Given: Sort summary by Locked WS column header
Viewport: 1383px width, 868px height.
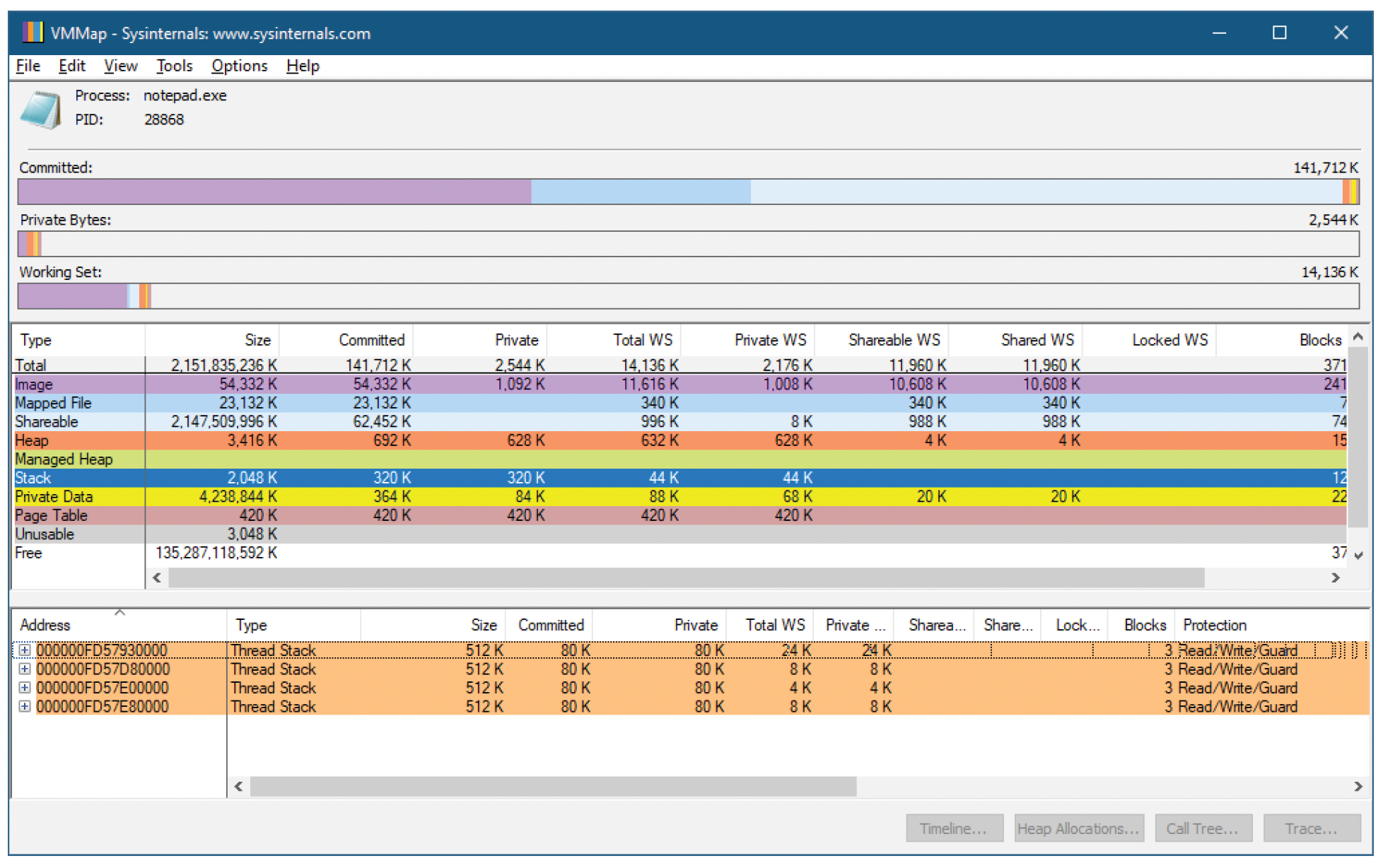Looking at the screenshot, I should pos(1149,340).
